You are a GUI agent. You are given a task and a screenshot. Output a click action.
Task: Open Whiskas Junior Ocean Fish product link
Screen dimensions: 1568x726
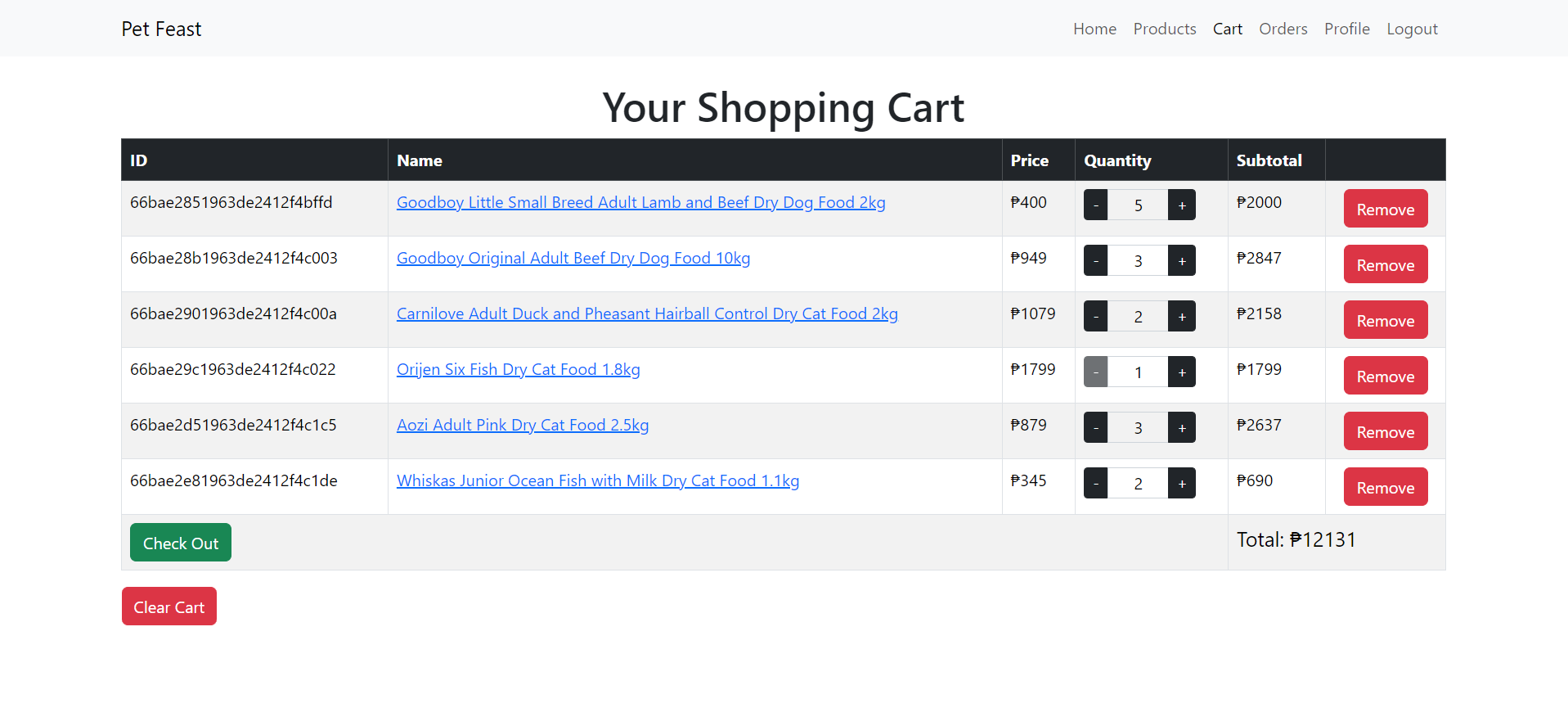598,480
